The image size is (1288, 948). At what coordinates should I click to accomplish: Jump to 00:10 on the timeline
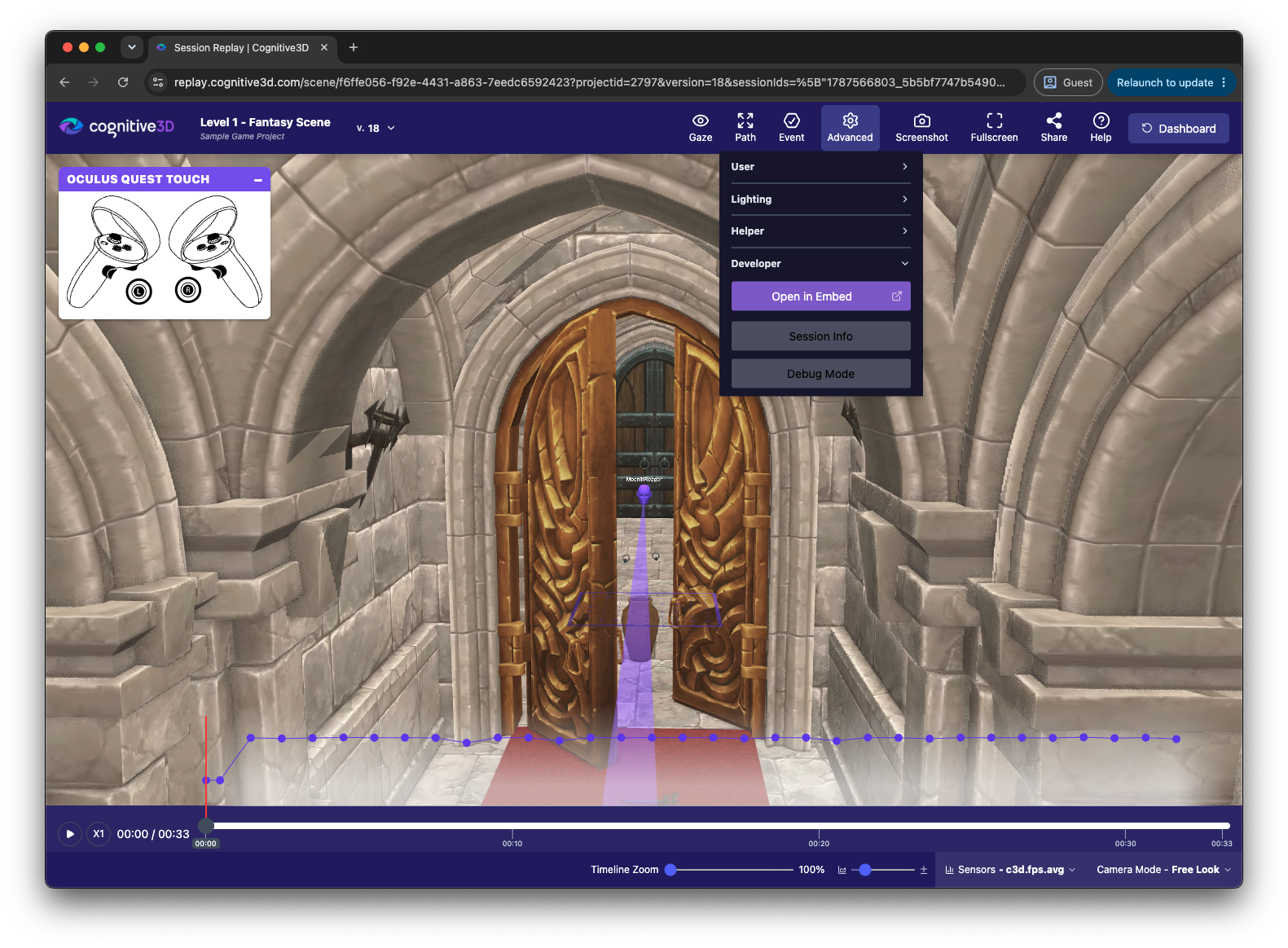point(512,843)
